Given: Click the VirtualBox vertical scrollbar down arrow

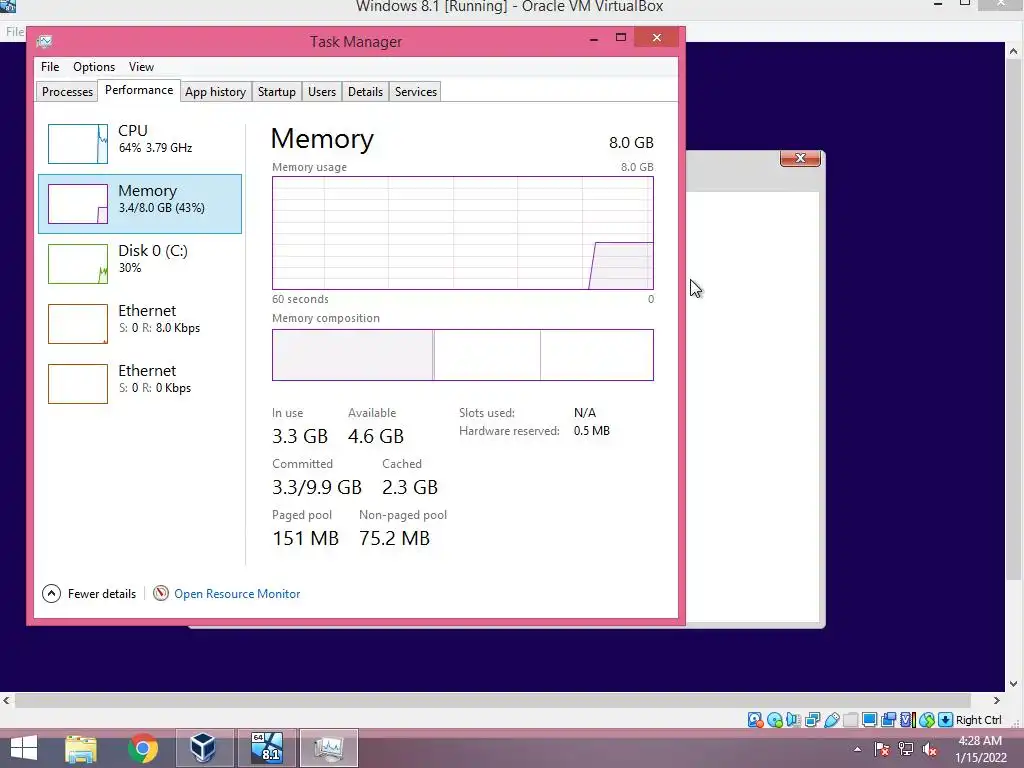Looking at the screenshot, I should click(x=1014, y=684).
